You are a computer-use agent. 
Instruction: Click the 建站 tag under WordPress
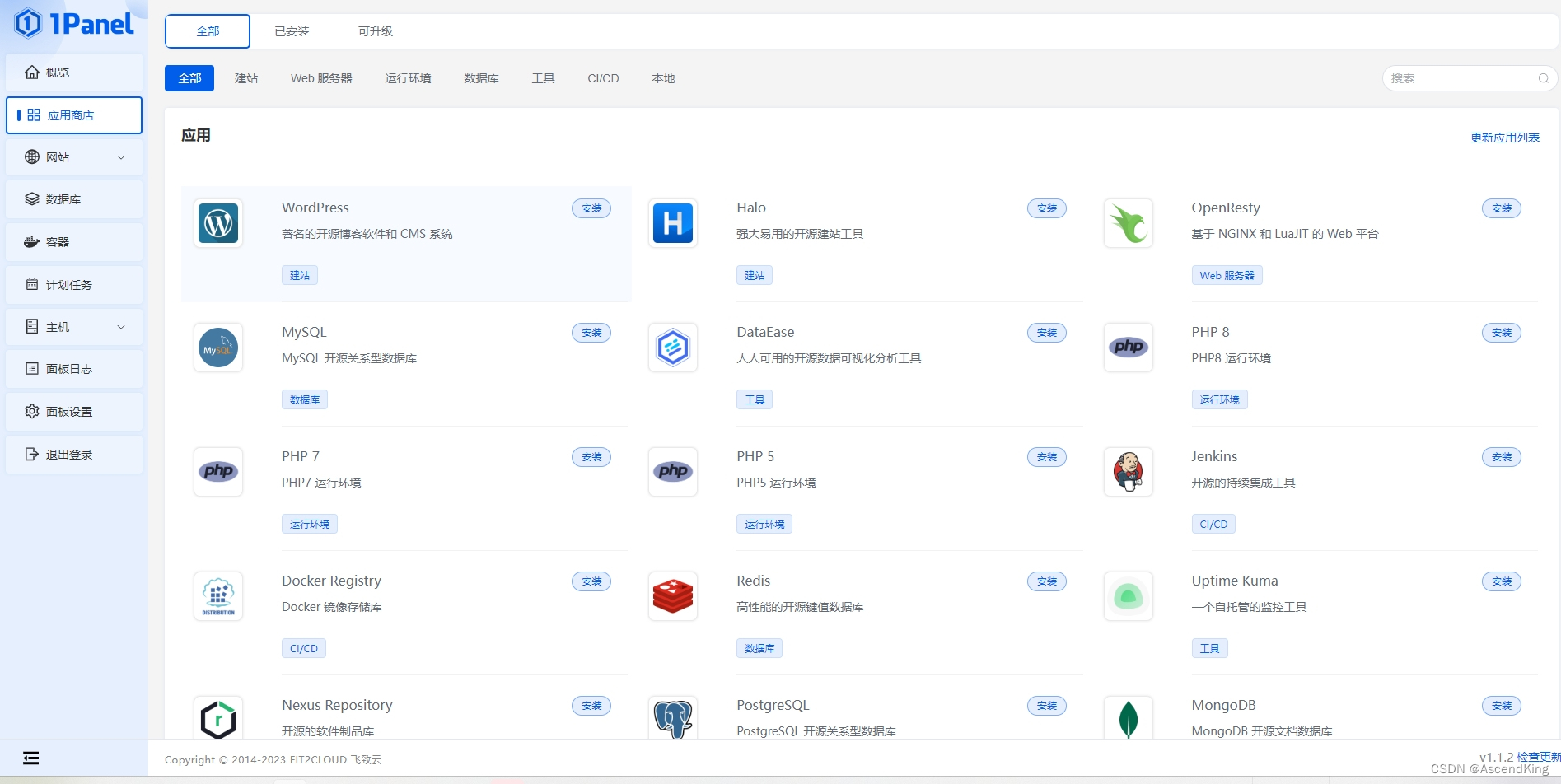tap(300, 275)
